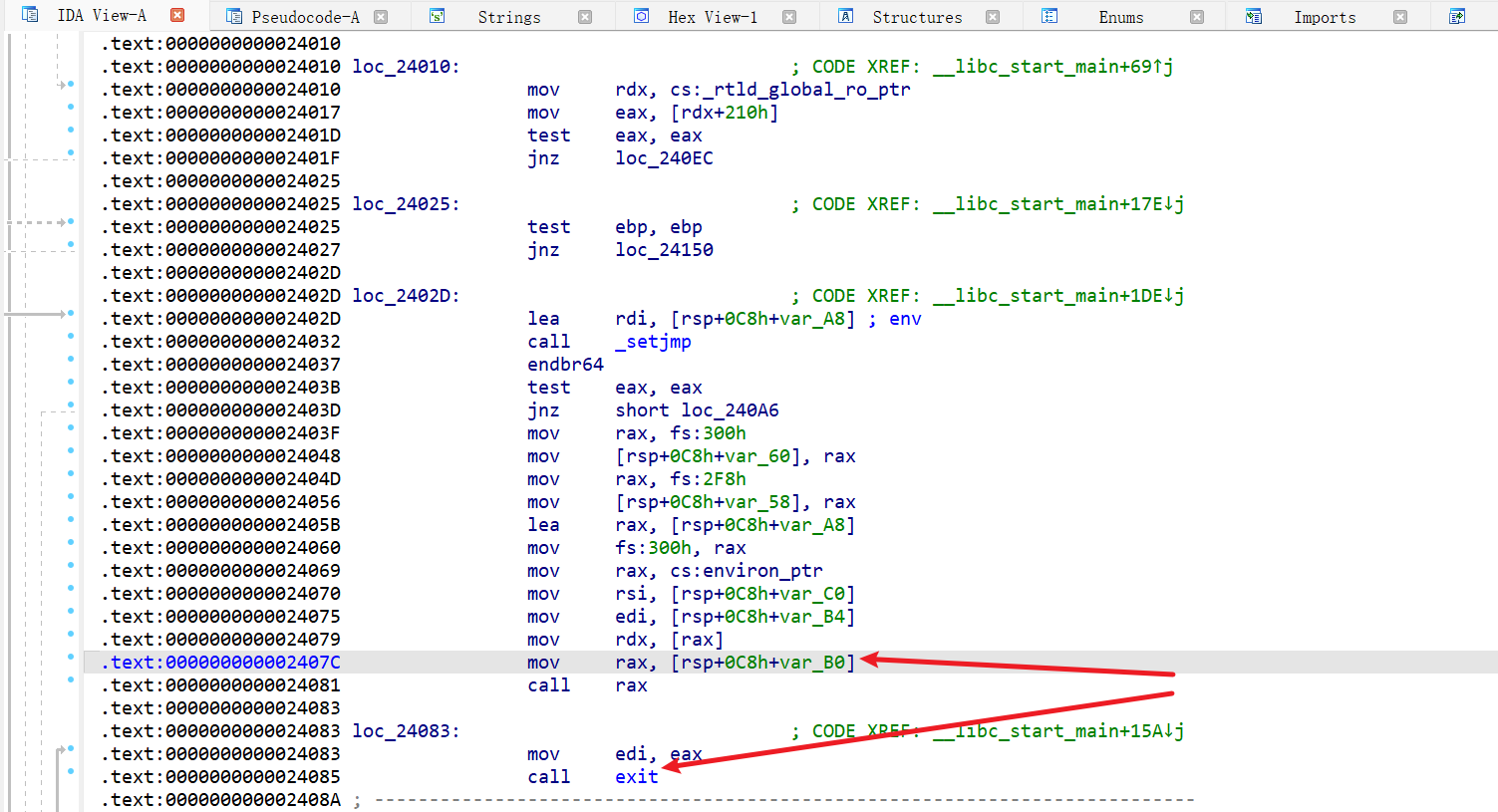Click the Structures tab icon
Viewport: 1498px width, 812px height.
tap(846, 17)
